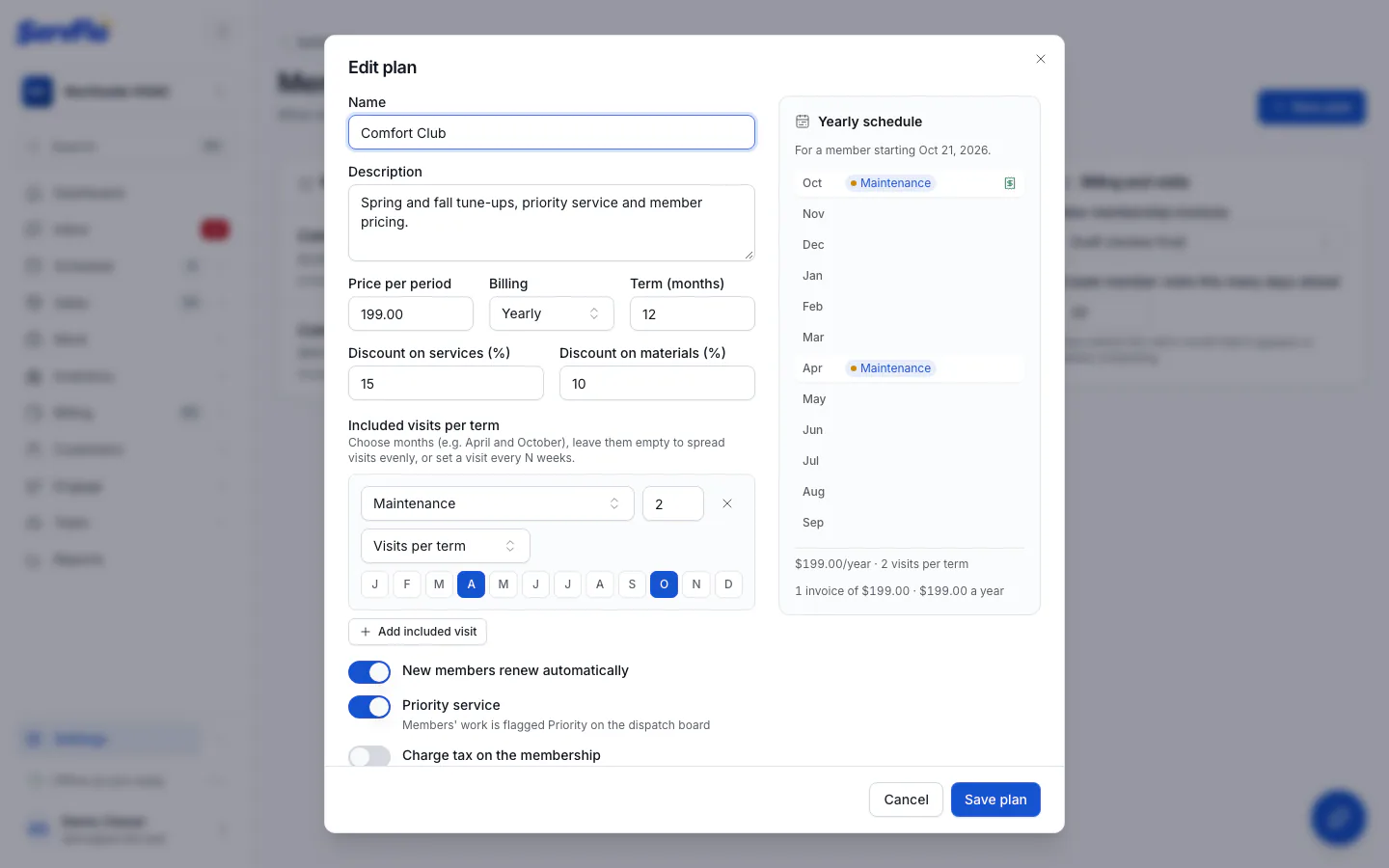Click the invoice icon in the Oct row

(1010, 183)
